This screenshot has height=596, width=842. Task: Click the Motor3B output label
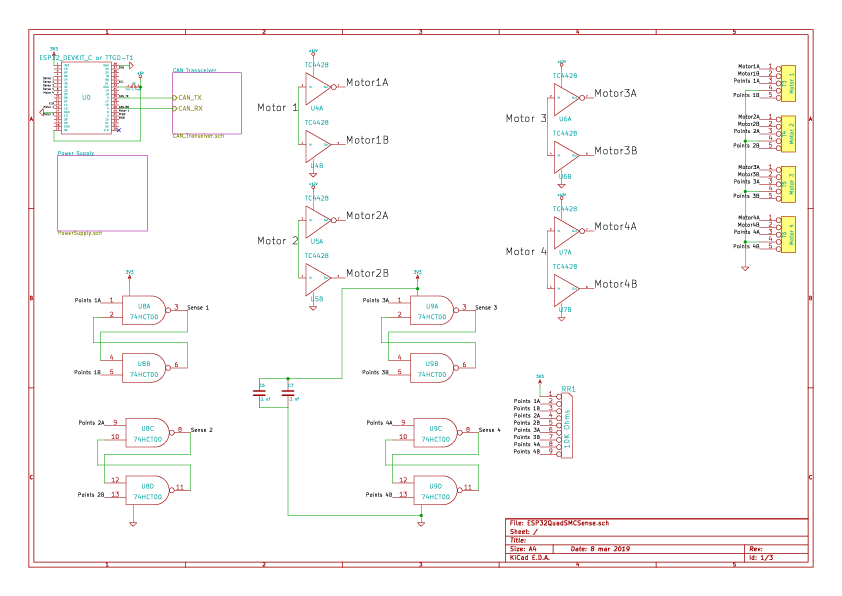pos(616,151)
